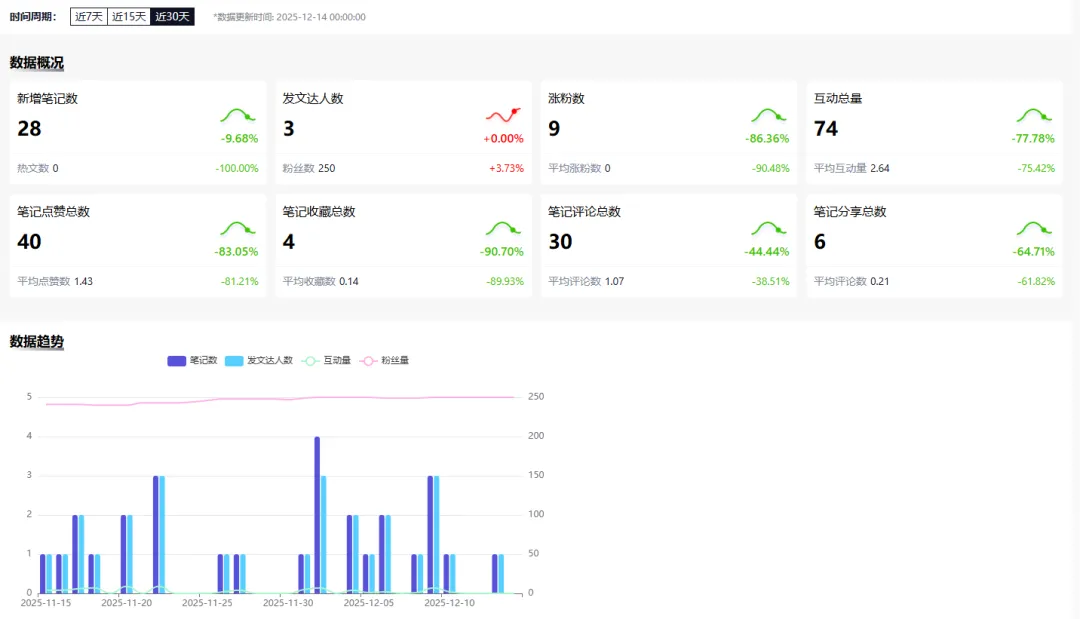Click trend icon on 涨粉数 card

(769, 116)
